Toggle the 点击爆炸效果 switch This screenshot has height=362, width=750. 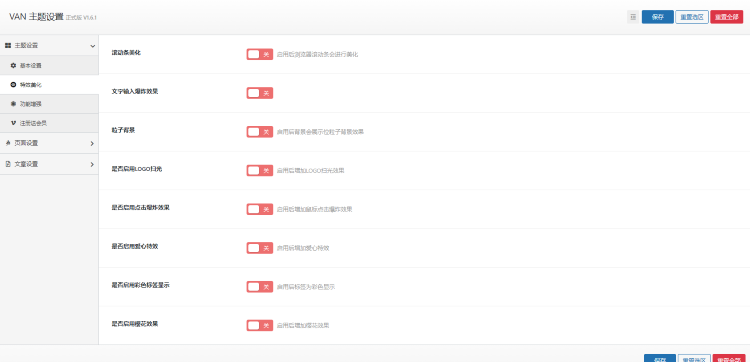pos(260,209)
